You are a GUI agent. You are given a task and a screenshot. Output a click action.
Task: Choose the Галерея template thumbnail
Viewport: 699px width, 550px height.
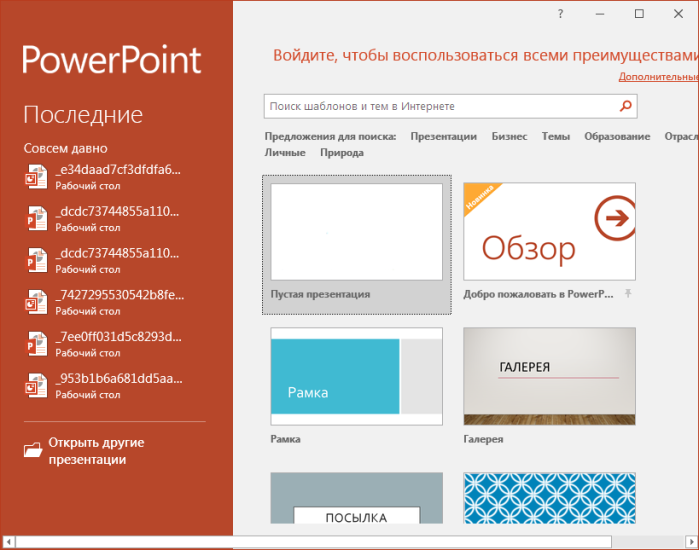coord(549,376)
